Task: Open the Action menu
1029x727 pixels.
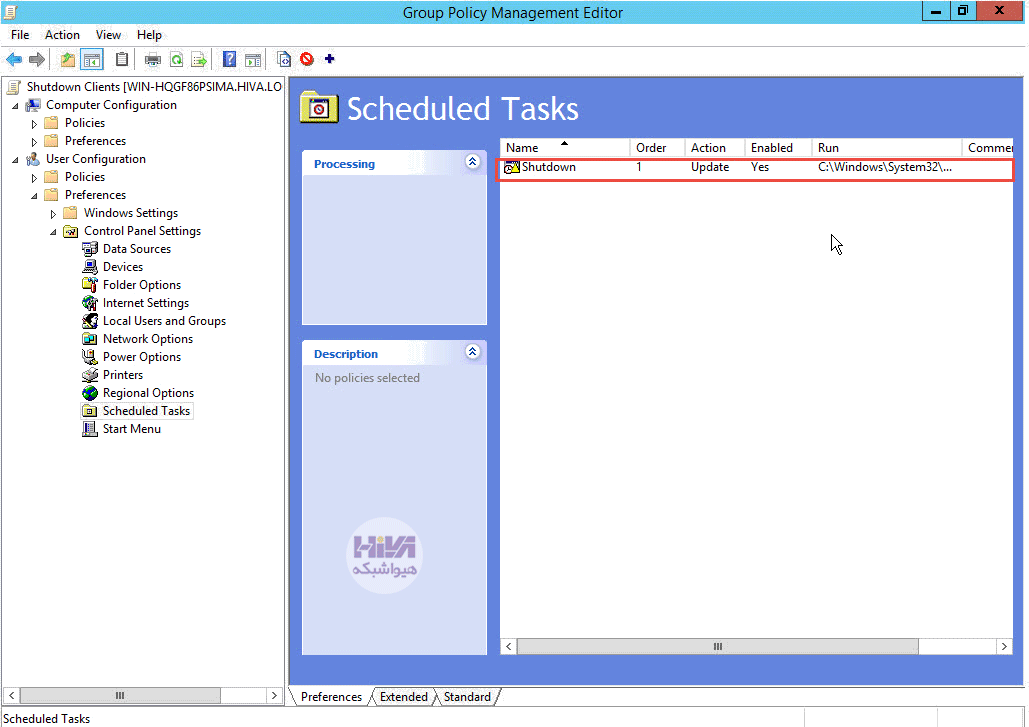Action: 62,35
